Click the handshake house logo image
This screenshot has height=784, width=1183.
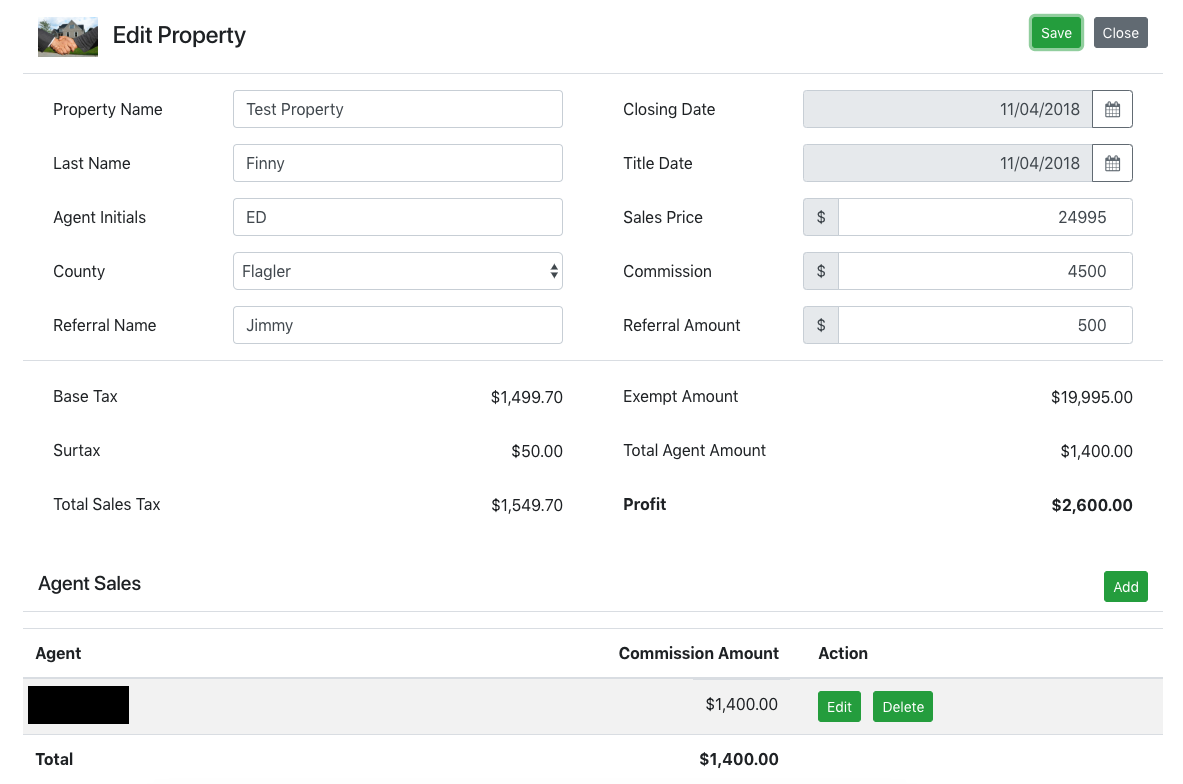(68, 36)
